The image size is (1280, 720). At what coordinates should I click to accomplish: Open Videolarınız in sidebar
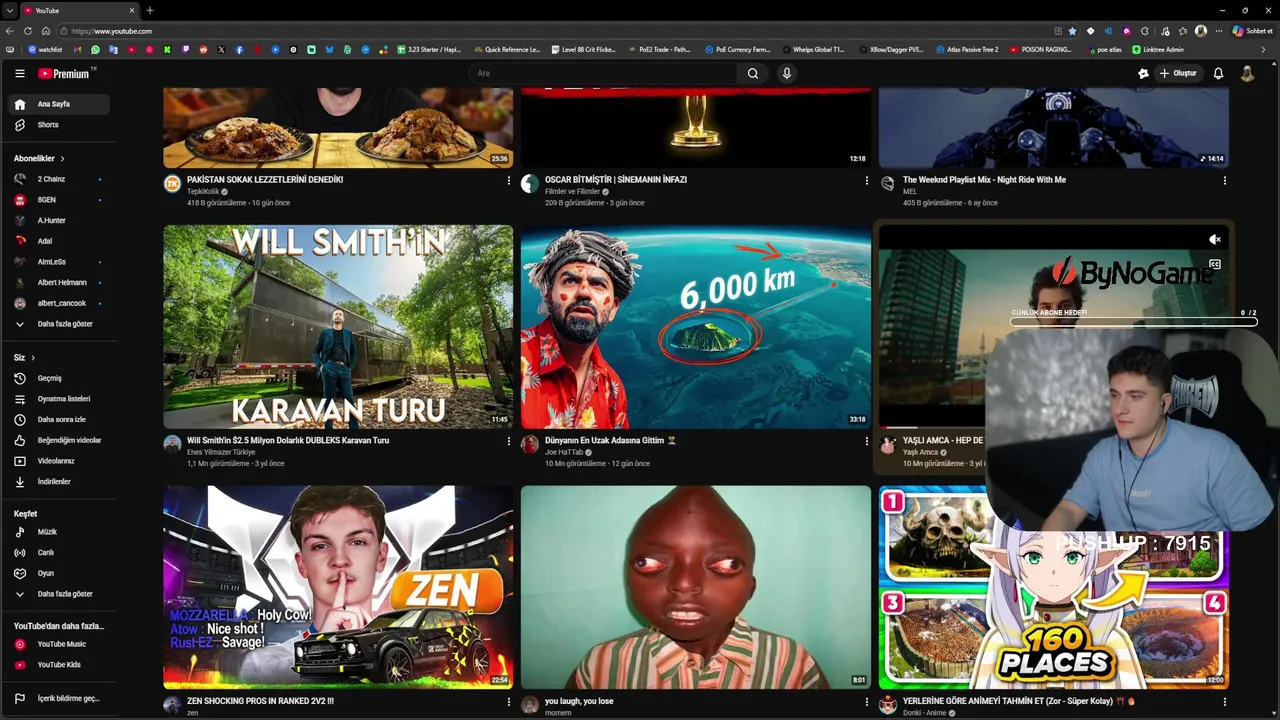coord(59,461)
